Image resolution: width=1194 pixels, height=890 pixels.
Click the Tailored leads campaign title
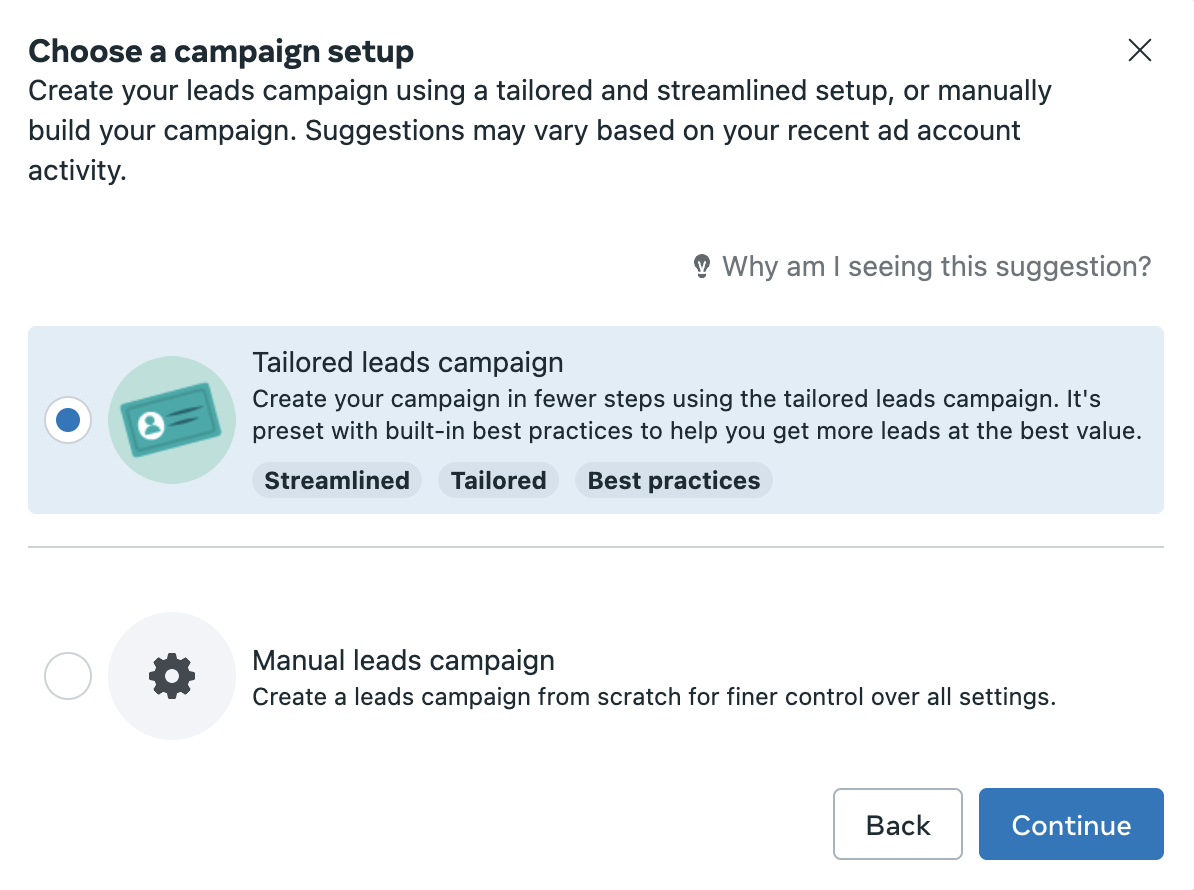407,362
